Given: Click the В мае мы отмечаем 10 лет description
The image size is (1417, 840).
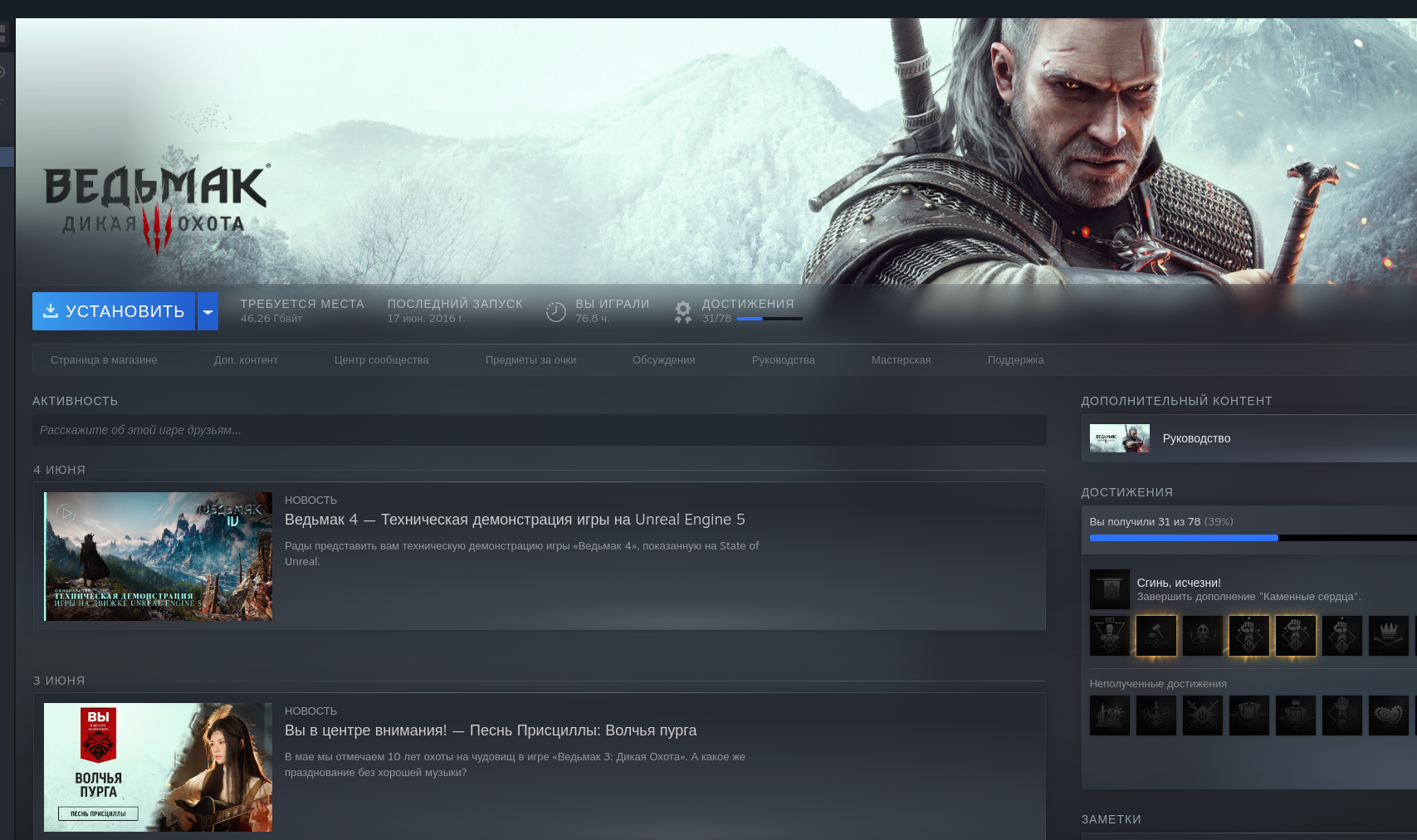Looking at the screenshot, I should click(x=515, y=764).
